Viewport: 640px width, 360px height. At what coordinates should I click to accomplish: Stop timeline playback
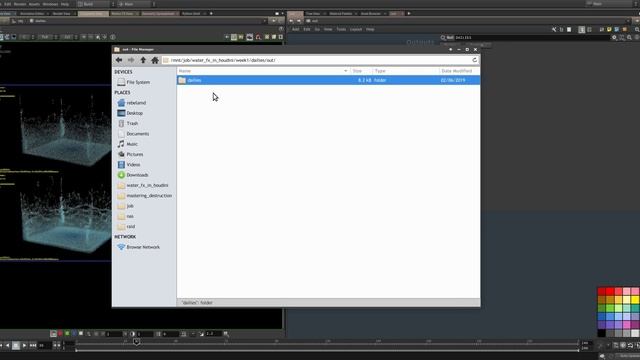pos(16,346)
